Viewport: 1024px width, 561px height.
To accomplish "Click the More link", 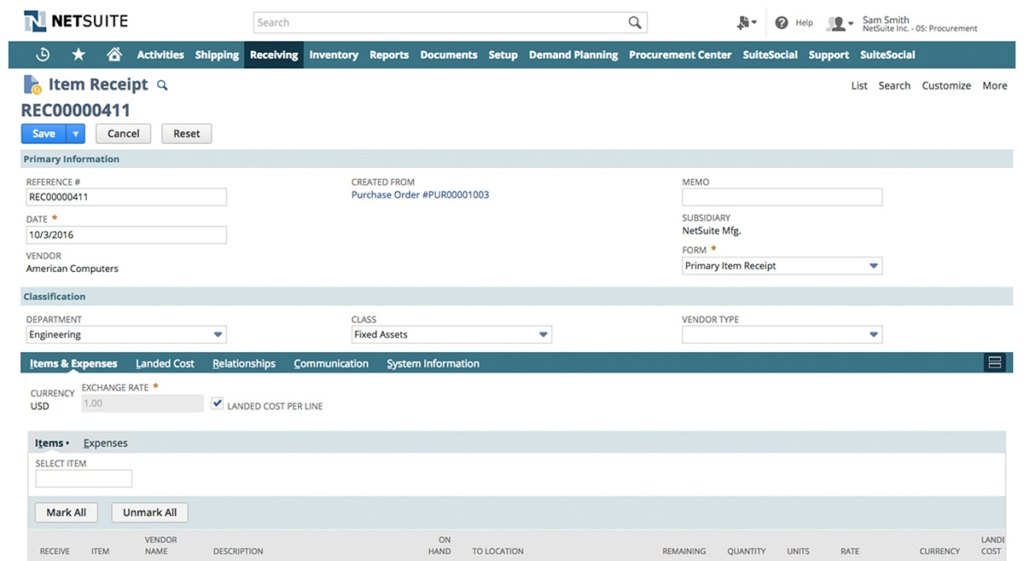I will point(995,86).
